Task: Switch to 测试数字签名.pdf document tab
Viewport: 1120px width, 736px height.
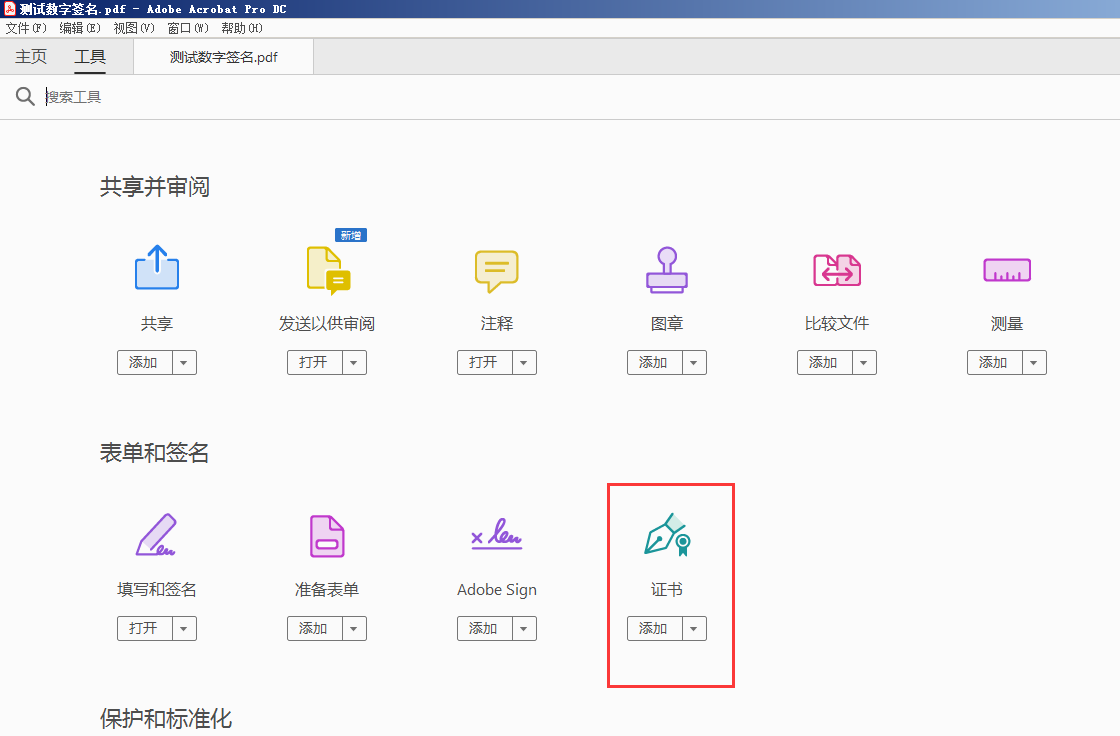Action: pos(223,57)
